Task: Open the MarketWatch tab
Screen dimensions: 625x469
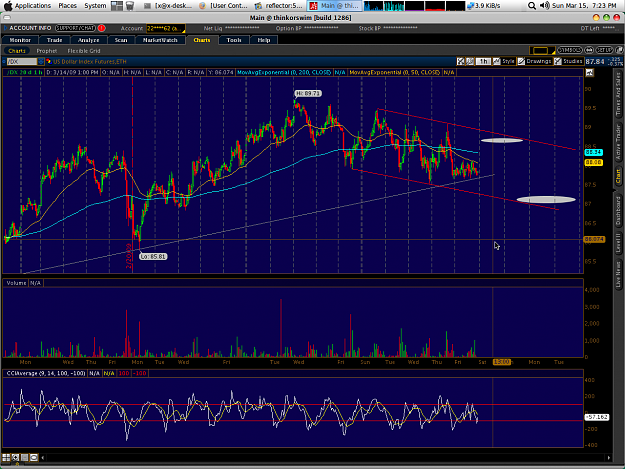Action: coord(160,40)
